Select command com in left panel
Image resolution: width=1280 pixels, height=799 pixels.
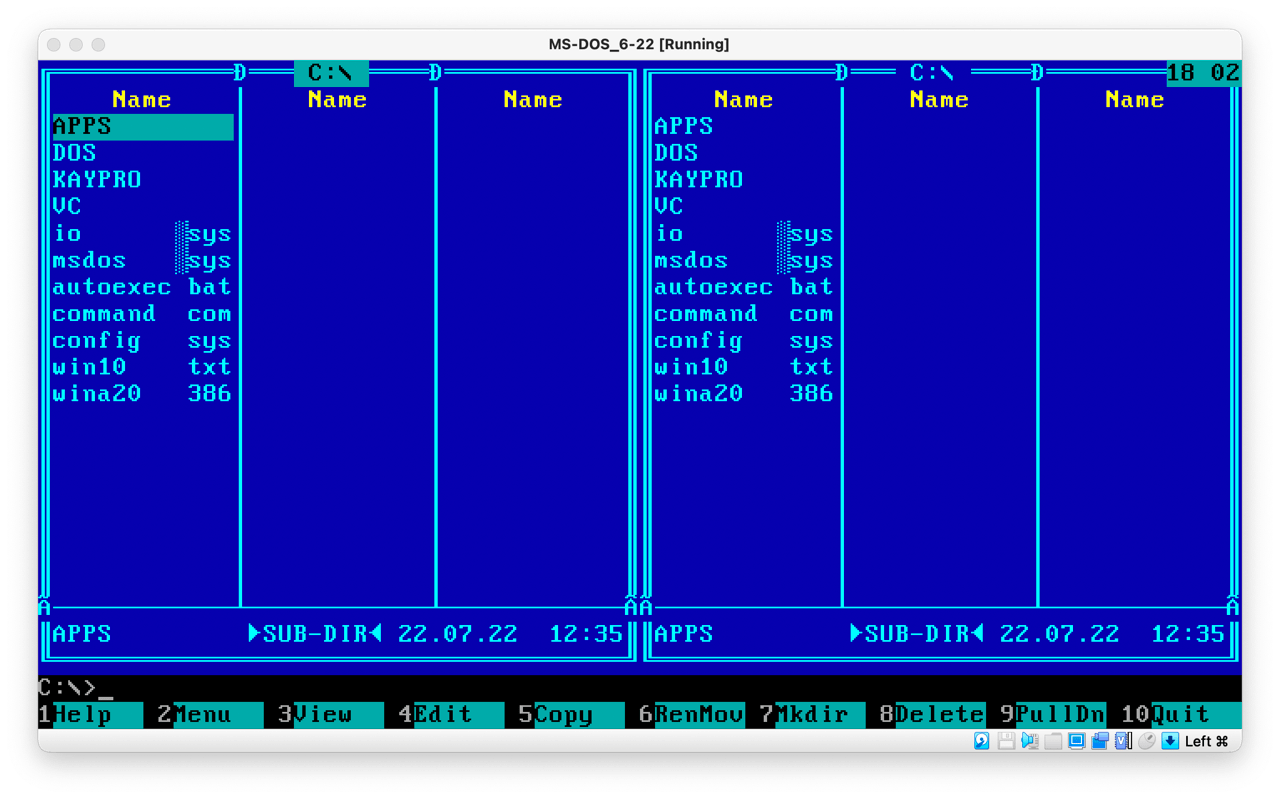point(142,314)
